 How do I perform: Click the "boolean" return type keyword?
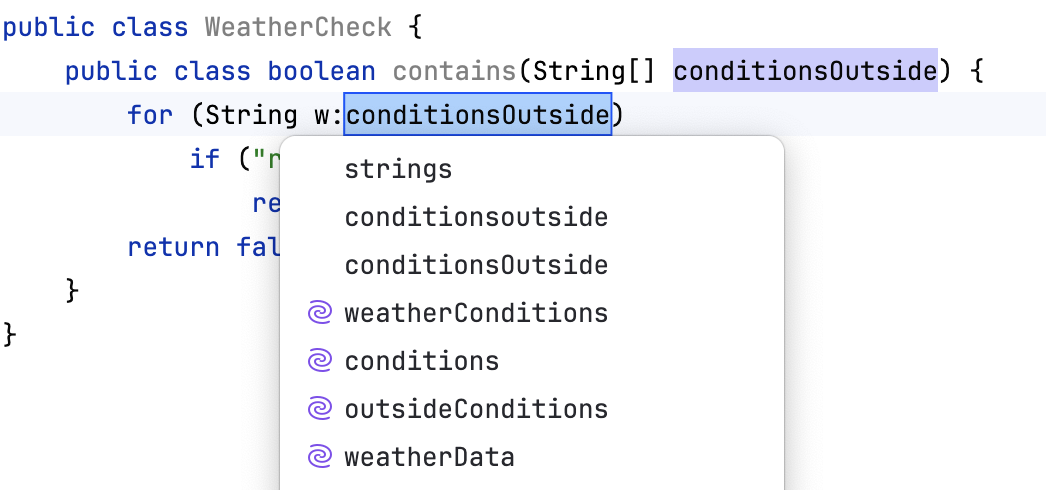click(x=321, y=72)
